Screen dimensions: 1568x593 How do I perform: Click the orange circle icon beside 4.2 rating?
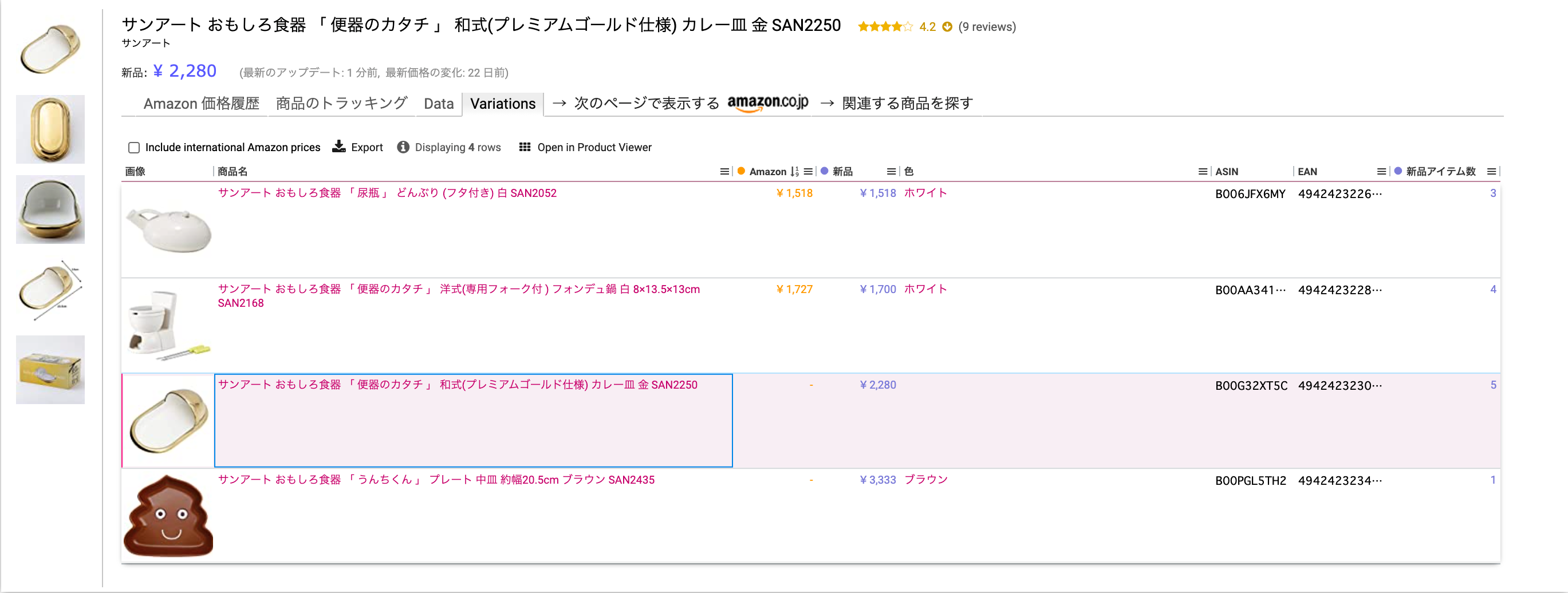947,27
